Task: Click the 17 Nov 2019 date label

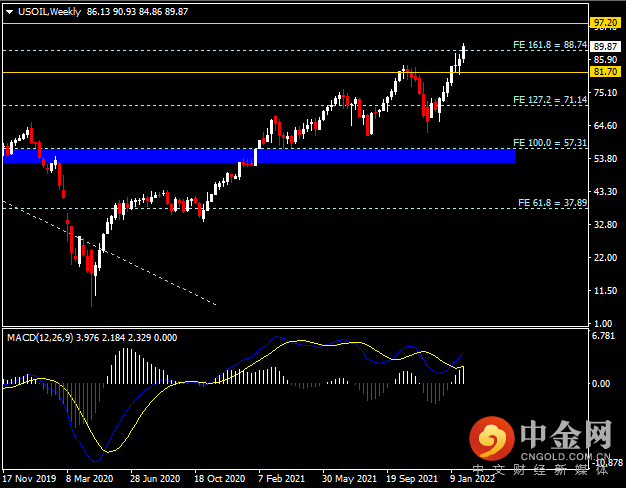Action: [29, 479]
